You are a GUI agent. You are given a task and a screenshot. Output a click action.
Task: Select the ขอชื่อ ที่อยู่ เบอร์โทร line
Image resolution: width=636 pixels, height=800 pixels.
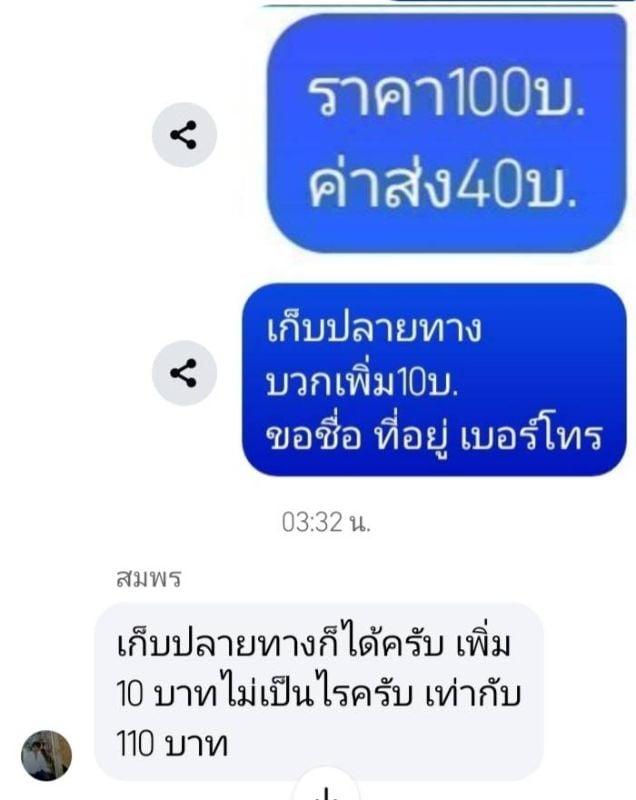(x=435, y=438)
